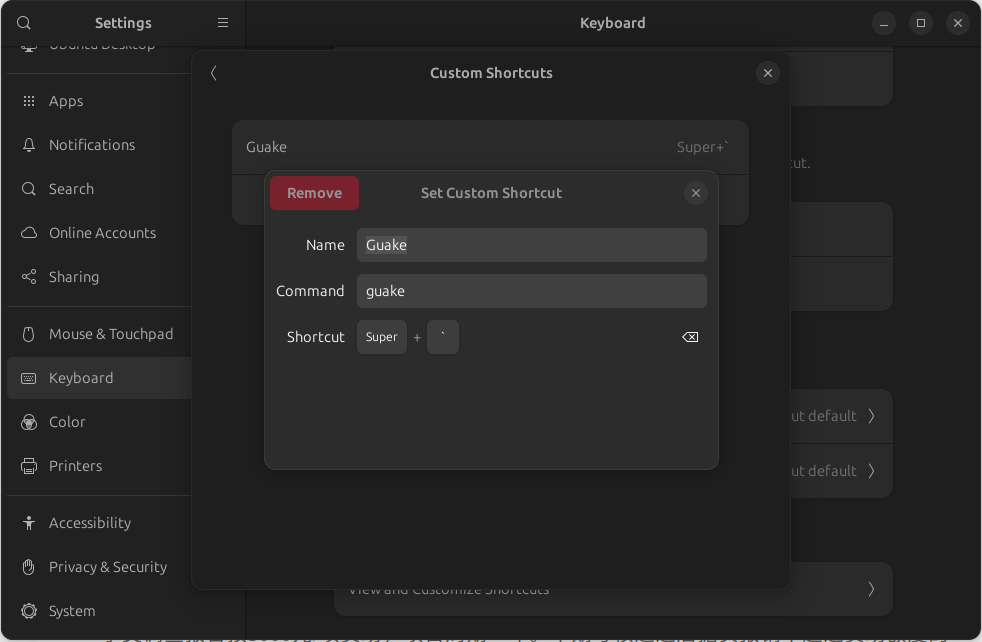Close the Set Custom Shortcut dialog

[696, 193]
